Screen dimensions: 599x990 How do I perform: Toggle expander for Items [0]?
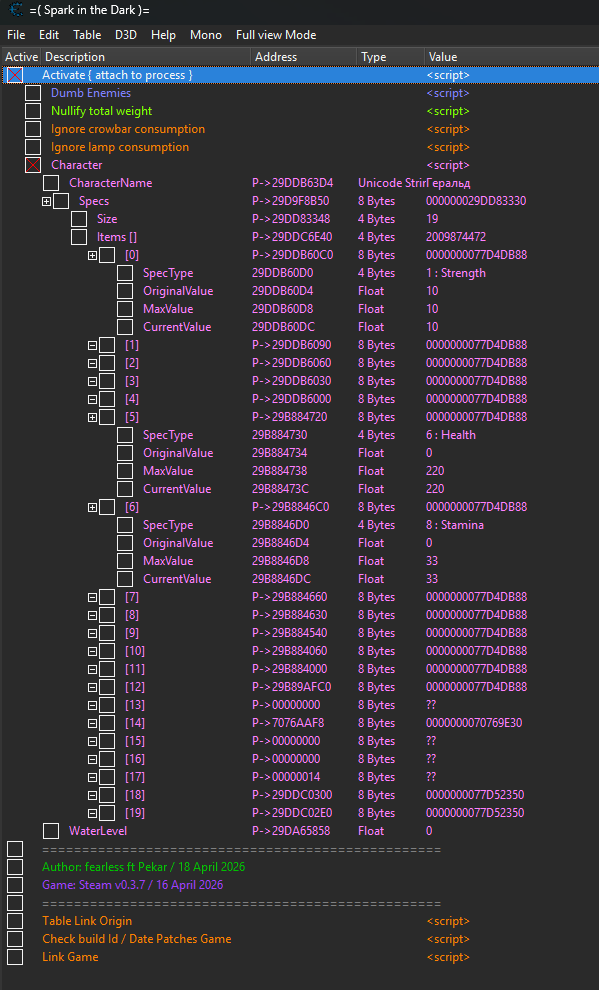[x=92, y=256]
